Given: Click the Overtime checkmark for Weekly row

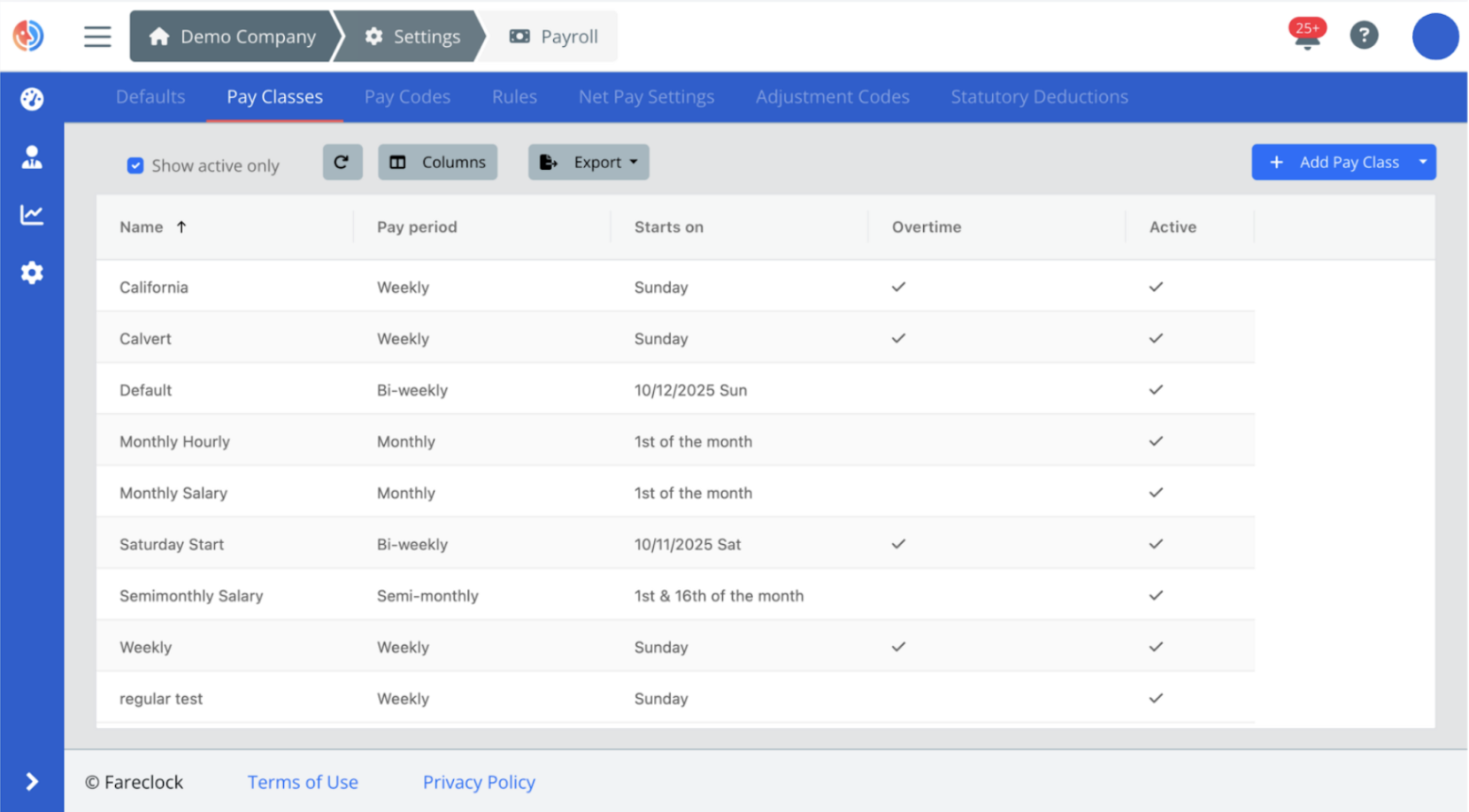Looking at the screenshot, I should [898, 647].
